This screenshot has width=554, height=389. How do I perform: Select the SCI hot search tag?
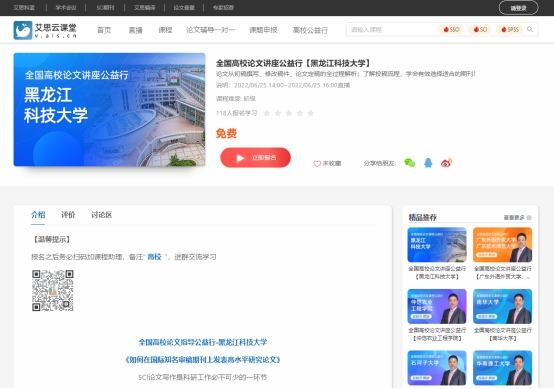pos(480,30)
